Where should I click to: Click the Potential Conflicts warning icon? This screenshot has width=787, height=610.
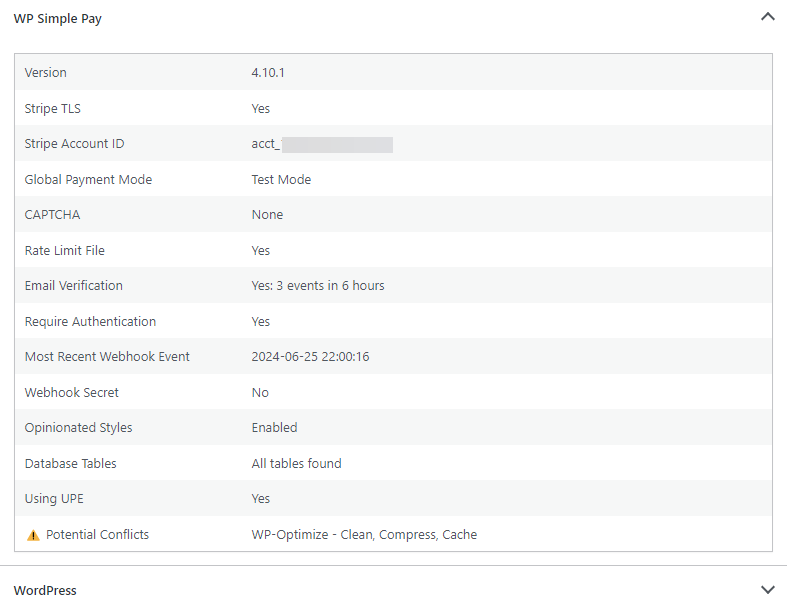click(x=33, y=535)
